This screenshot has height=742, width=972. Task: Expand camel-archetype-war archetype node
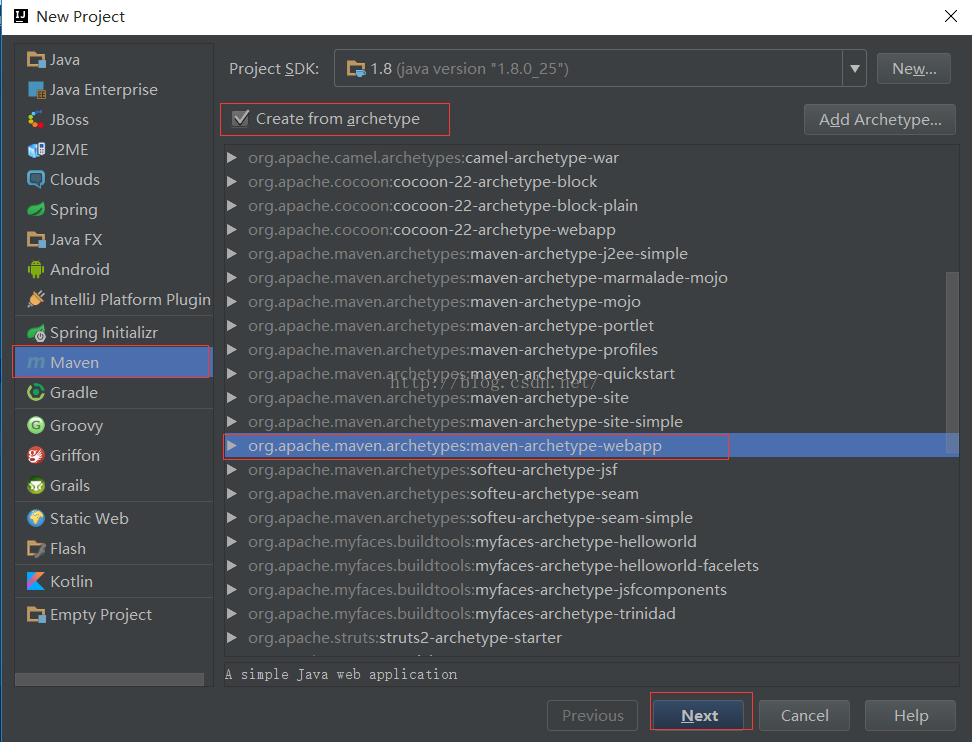(232, 157)
